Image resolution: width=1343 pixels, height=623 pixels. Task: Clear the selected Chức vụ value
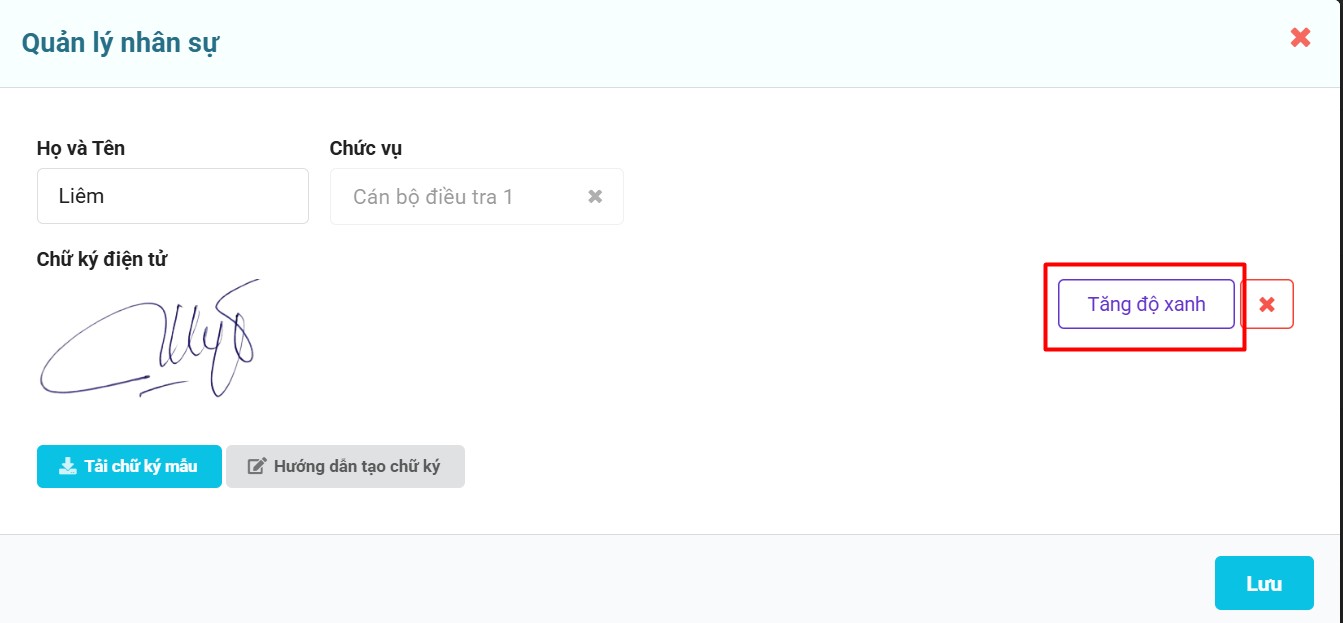595,196
